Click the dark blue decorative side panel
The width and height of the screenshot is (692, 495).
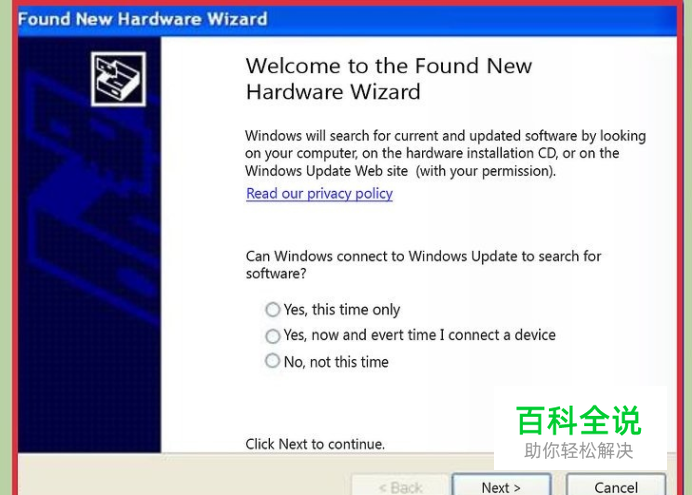[x=90, y=244]
